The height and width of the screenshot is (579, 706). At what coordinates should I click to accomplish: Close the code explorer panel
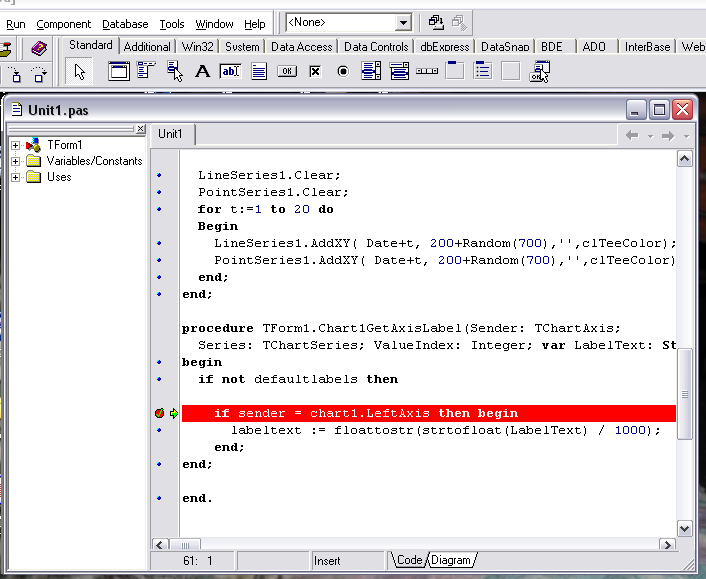click(141, 130)
